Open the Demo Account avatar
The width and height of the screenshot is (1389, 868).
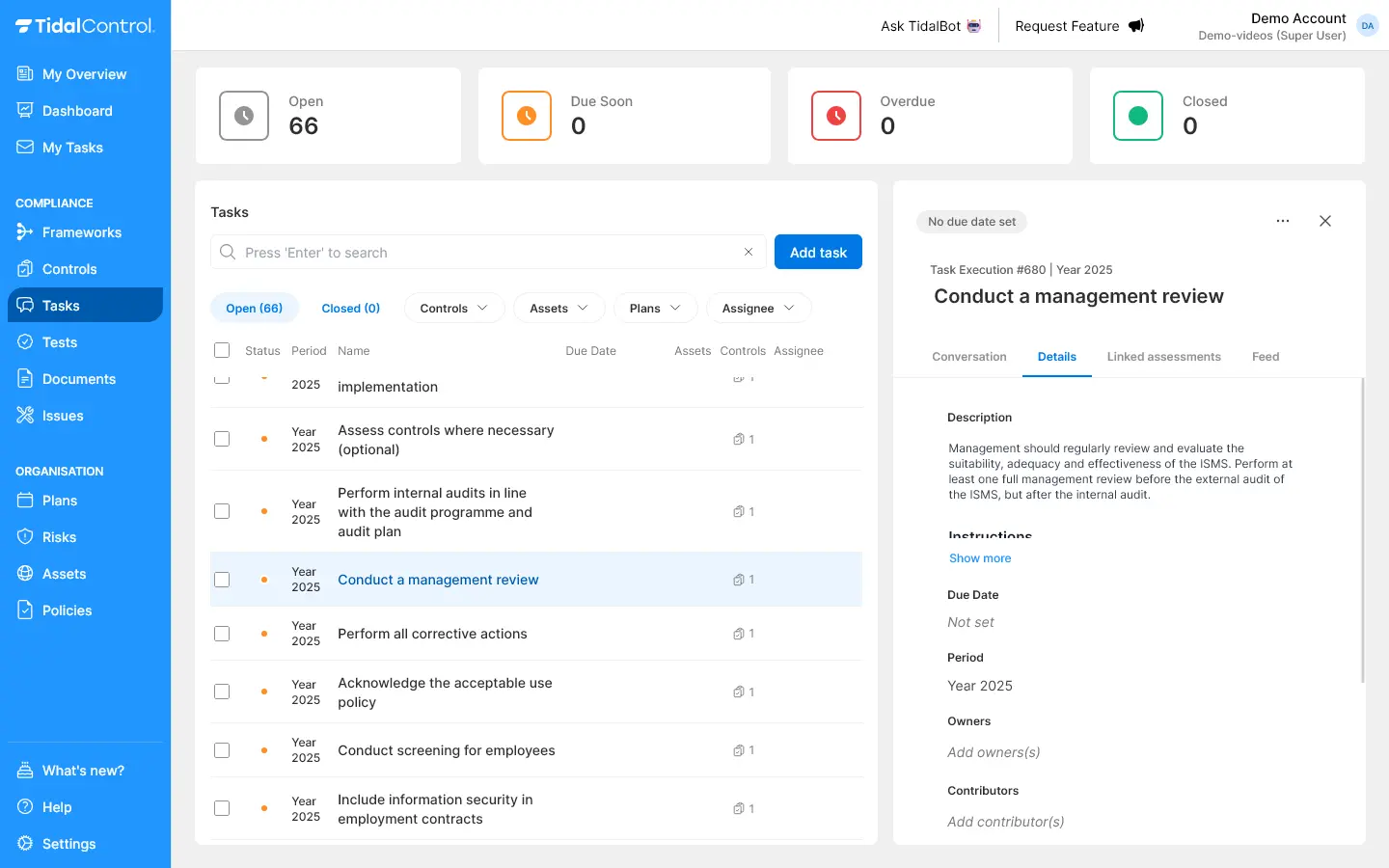coord(1367,26)
